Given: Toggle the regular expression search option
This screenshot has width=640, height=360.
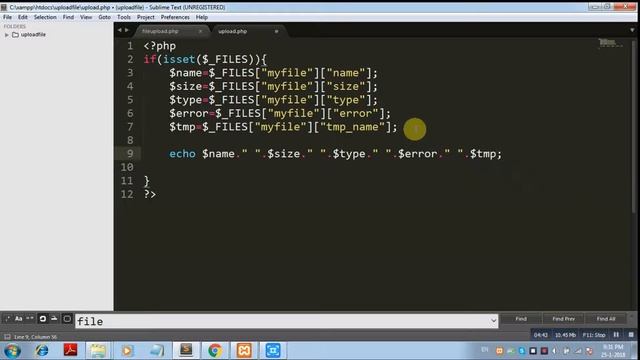Looking at the screenshot, I should click(x=7, y=319).
